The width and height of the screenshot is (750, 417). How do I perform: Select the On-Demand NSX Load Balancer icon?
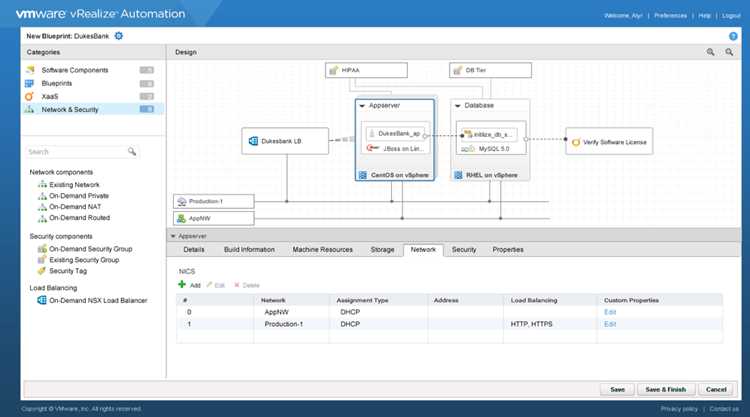(x=42, y=300)
